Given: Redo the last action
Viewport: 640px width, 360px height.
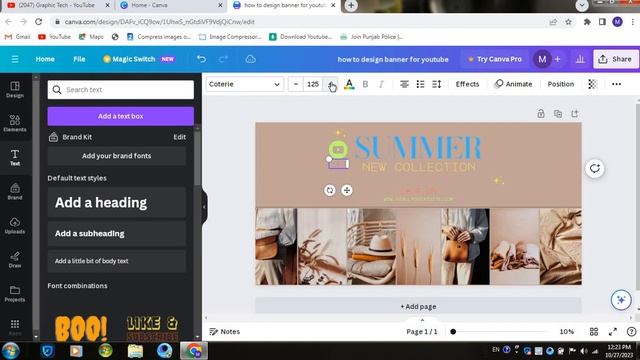Looking at the screenshot, I should coord(223,59).
